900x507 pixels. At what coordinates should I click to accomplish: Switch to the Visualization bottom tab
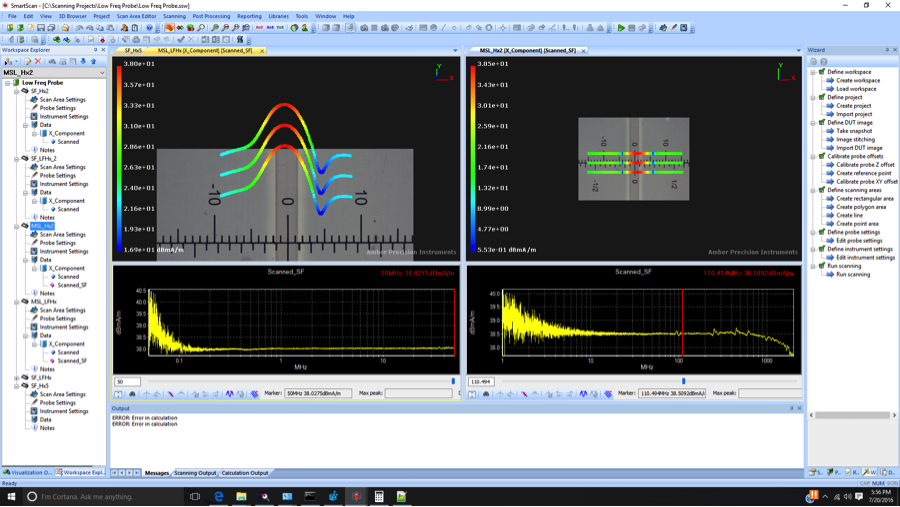(27, 473)
